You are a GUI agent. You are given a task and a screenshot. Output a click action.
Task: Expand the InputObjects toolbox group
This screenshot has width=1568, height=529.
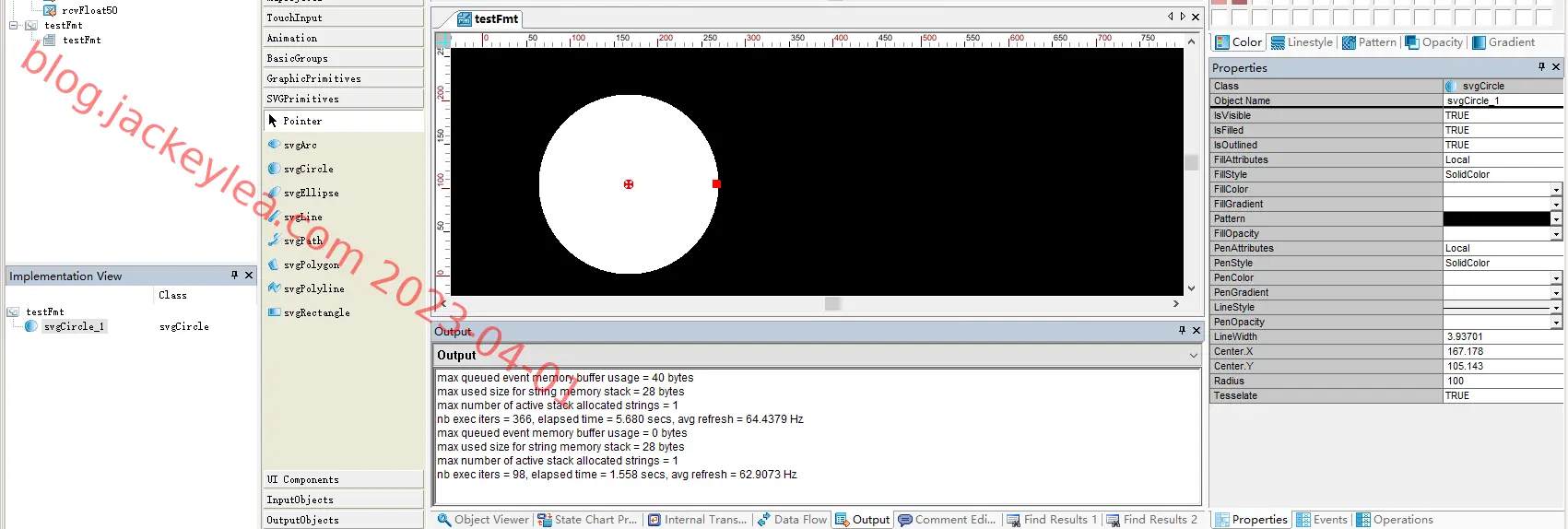[x=343, y=500]
